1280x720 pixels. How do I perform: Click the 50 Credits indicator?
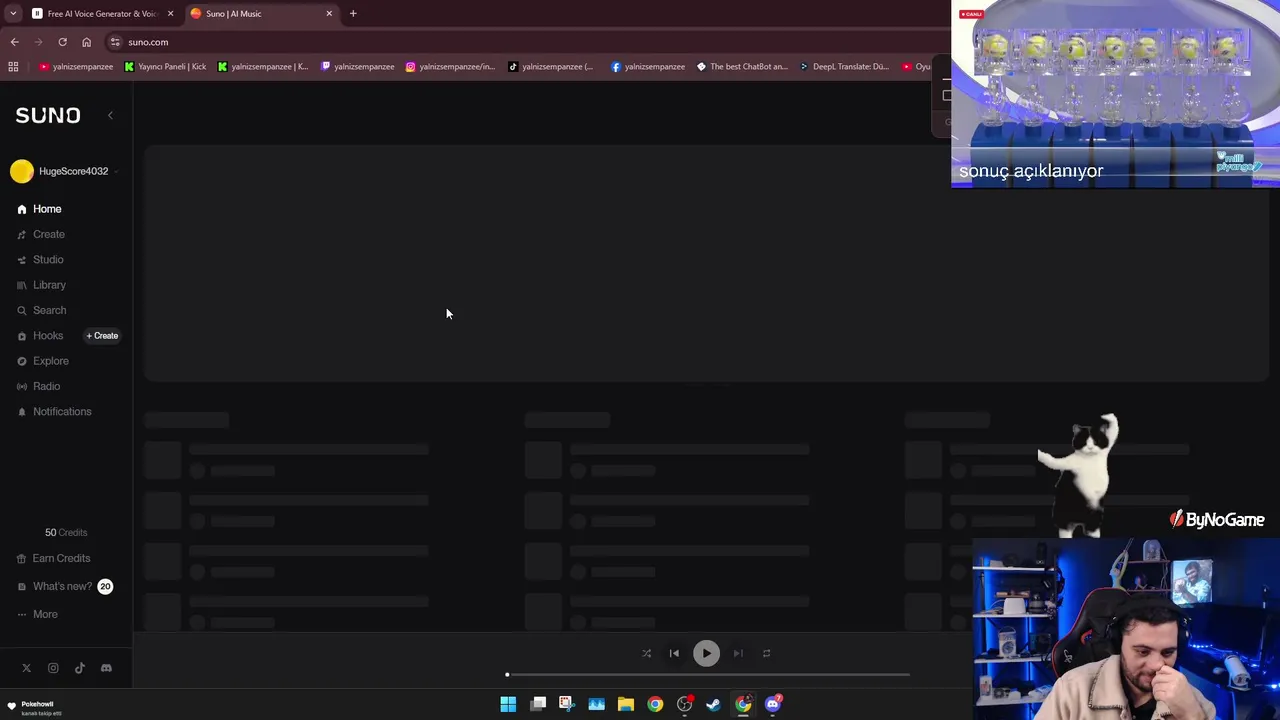[x=66, y=532]
